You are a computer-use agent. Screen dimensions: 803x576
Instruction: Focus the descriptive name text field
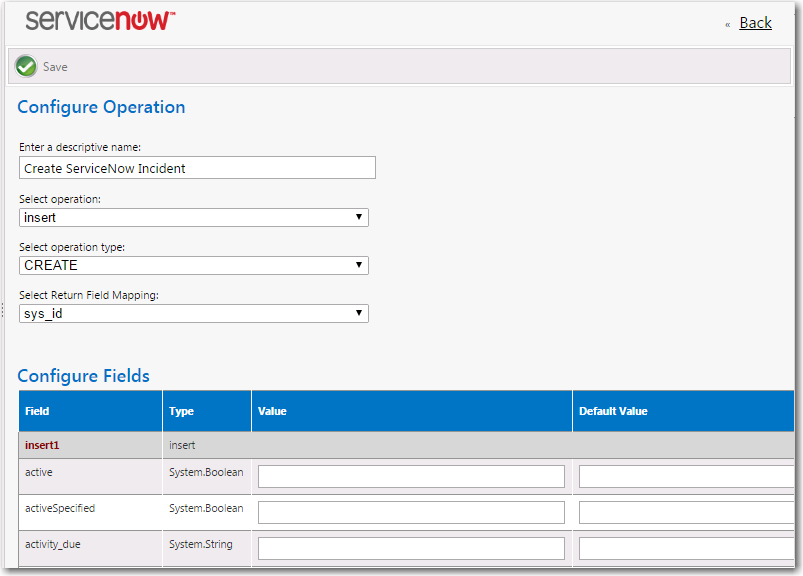tap(197, 168)
